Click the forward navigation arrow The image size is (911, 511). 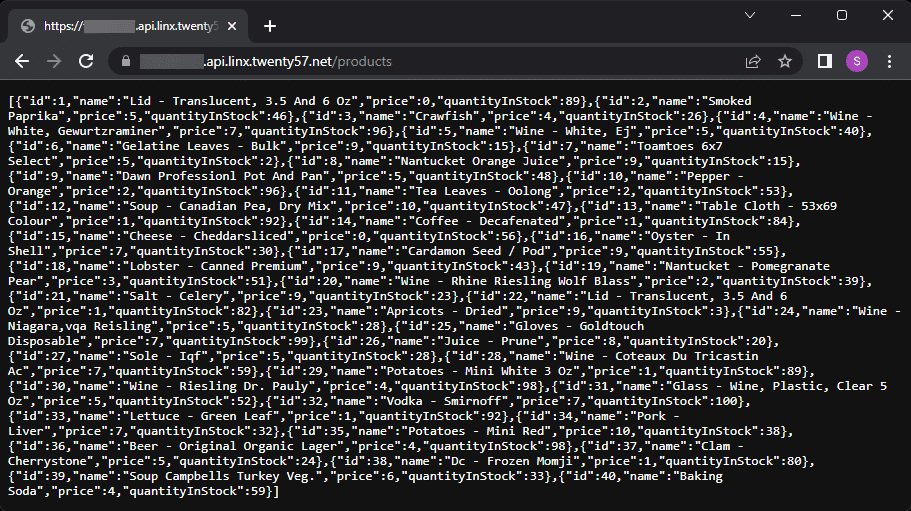click(54, 61)
